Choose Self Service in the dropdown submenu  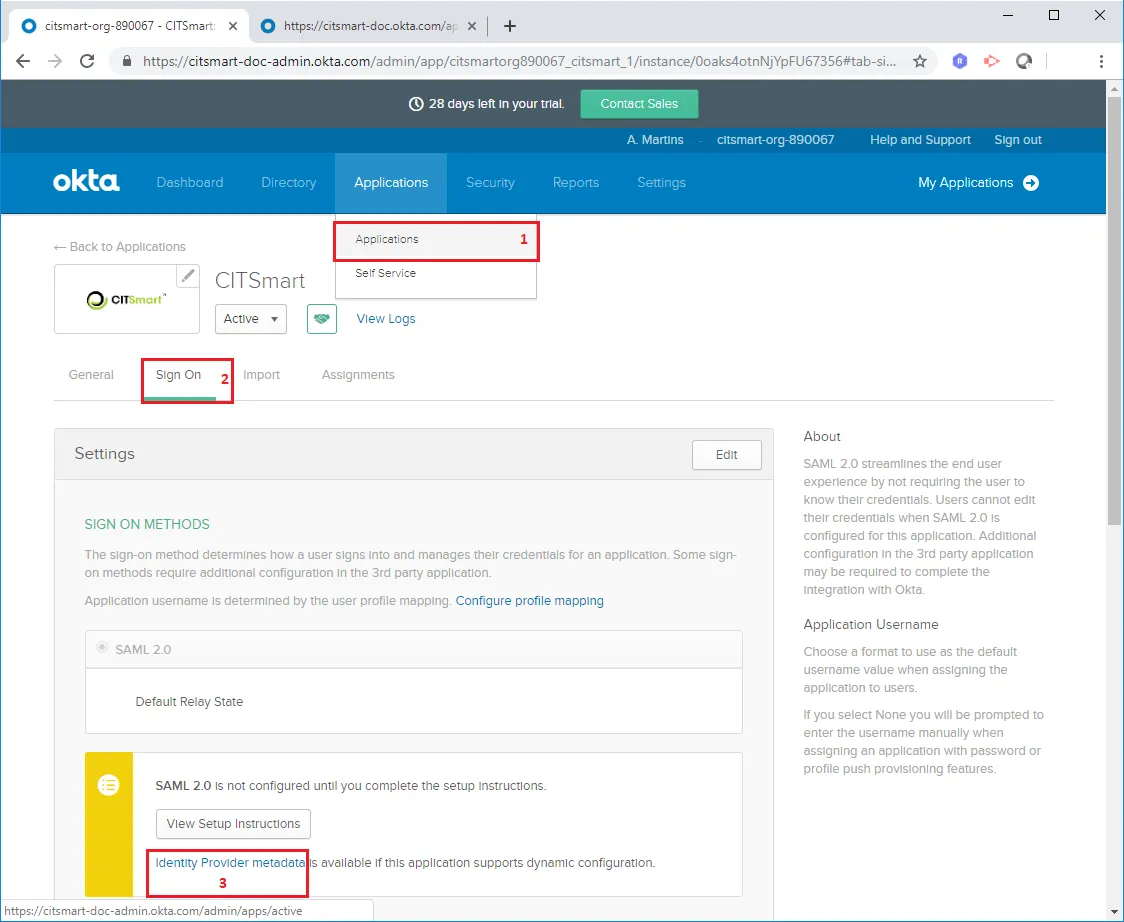(x=386, y=273)
